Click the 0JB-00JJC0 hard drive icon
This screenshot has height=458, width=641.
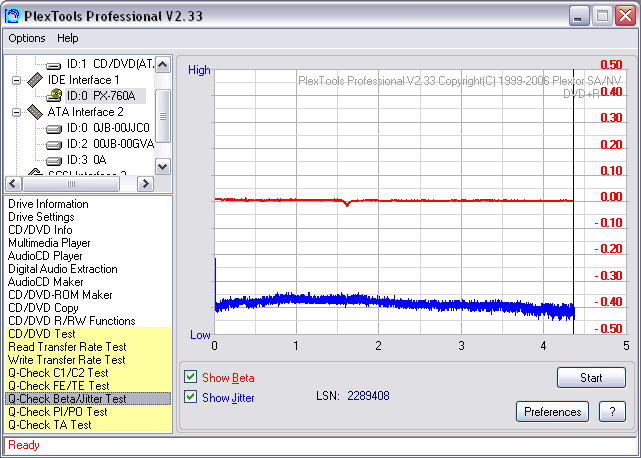tap(53, 129)
